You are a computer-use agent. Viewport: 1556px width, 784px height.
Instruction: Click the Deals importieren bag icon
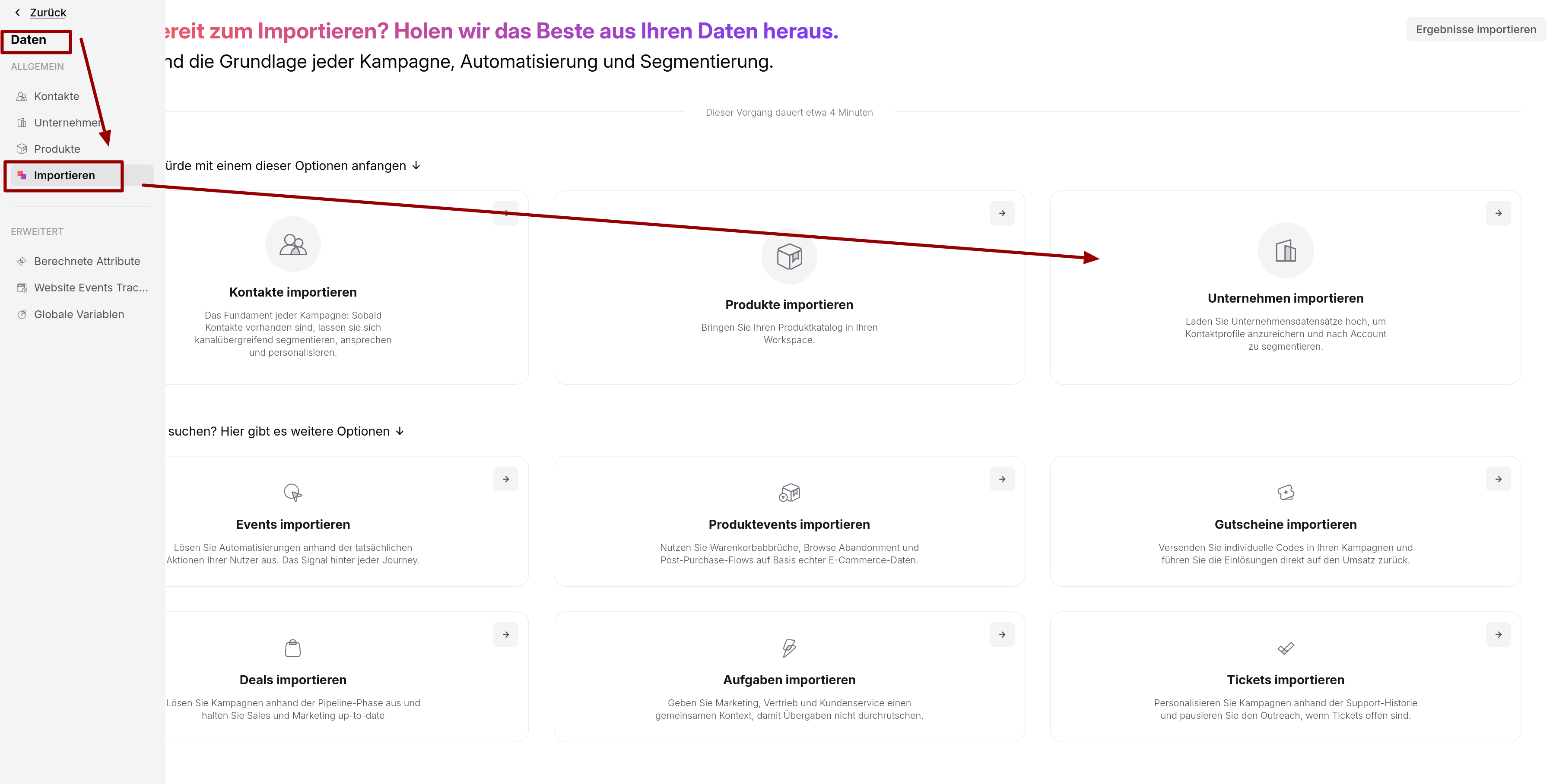tap(293, 648)
